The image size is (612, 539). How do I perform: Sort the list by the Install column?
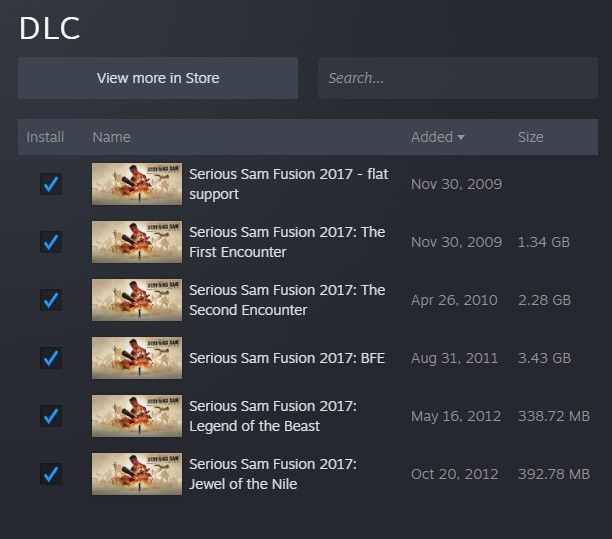coord(45,137)
